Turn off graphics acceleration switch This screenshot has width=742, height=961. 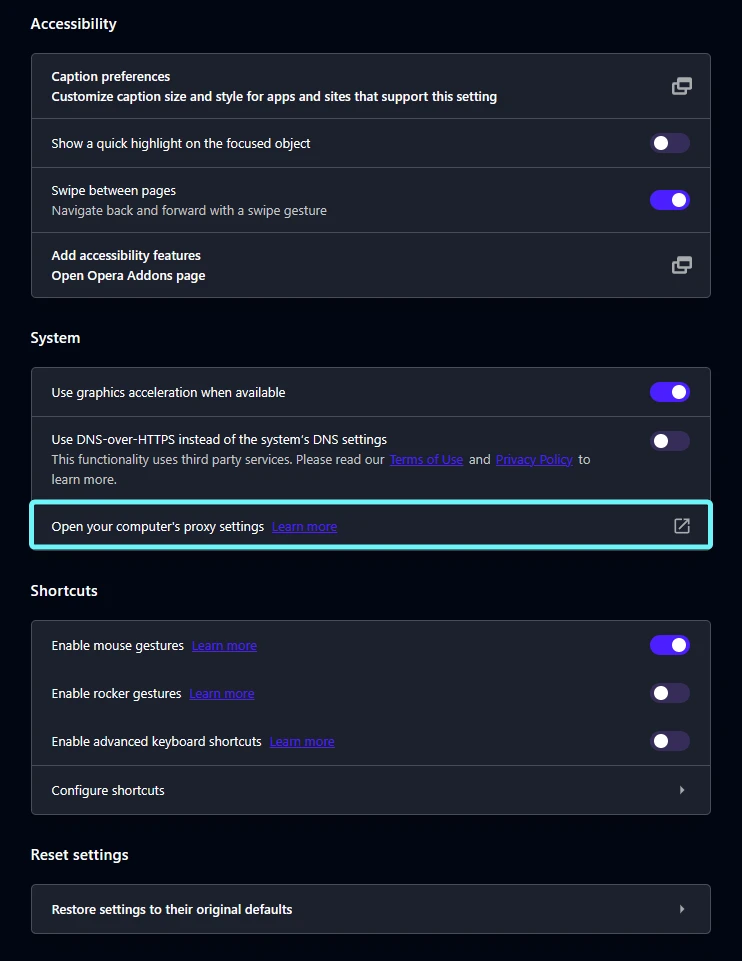[x=670, y=392]
